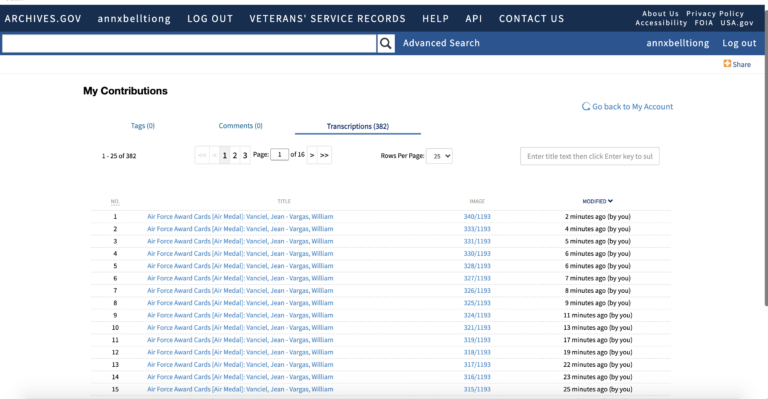Image resolution: width=768 pixels, height=399 pixels.
Task: Select page 1 in pagination
Action: click(224, 155)
